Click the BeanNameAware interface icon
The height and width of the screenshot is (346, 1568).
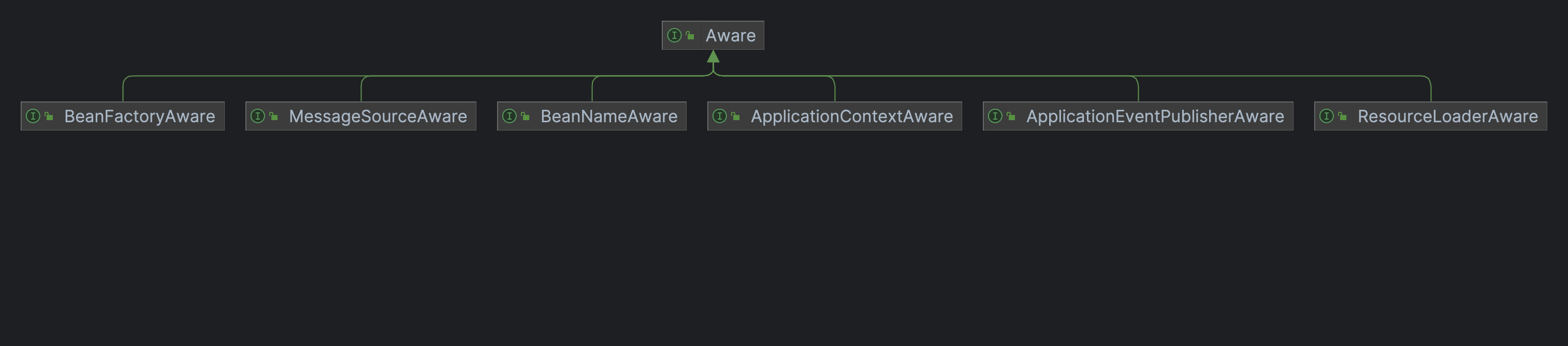(x=510, y=116)
